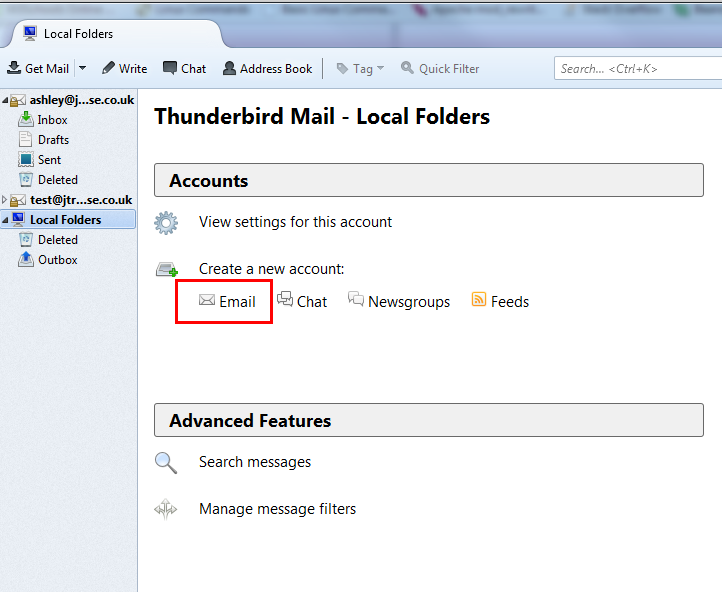Open Deleted folder under ashley account
The height and width of the screenshot is (592, 722).
pos(58,180)
